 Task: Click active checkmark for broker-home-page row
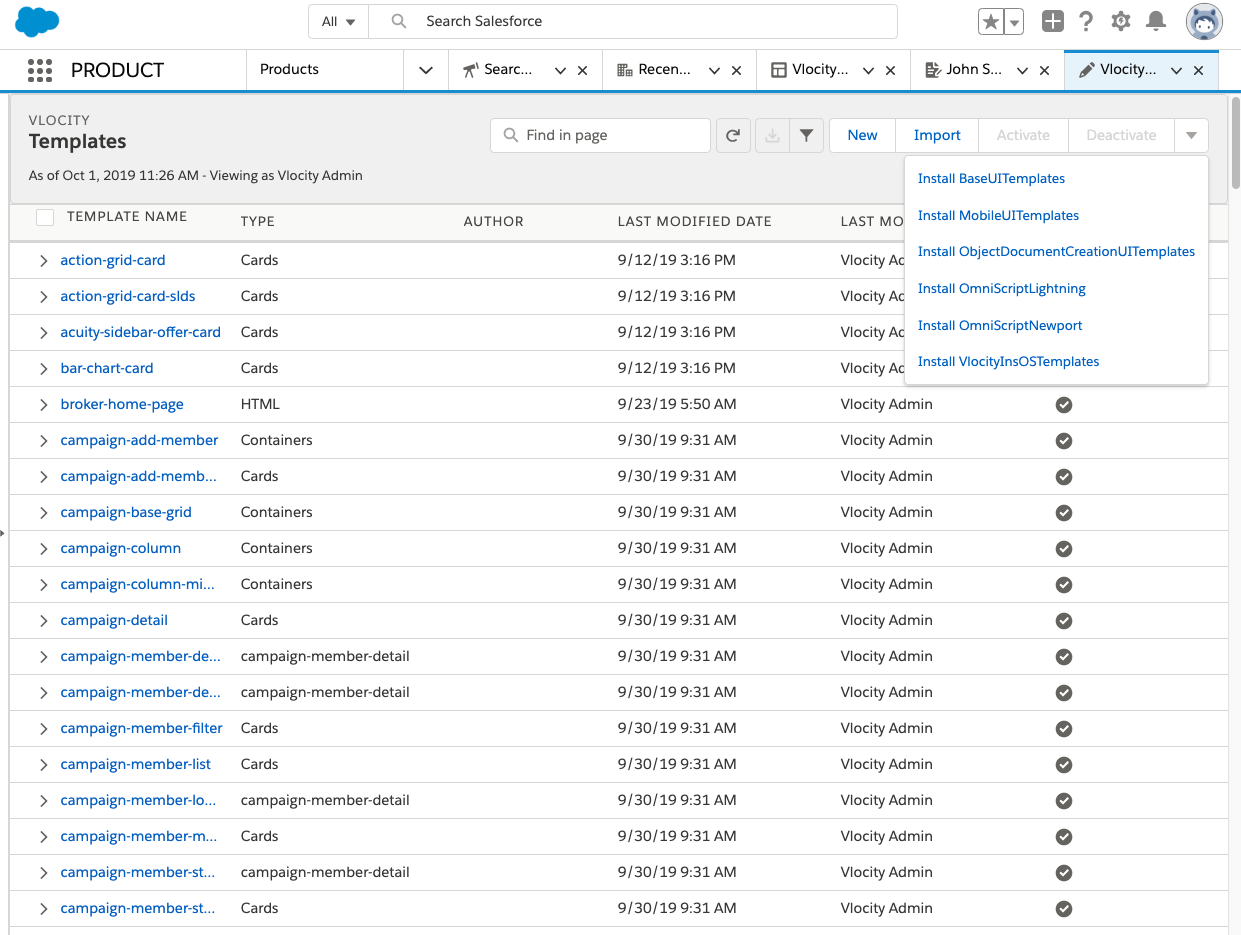tap(1064, 405)
